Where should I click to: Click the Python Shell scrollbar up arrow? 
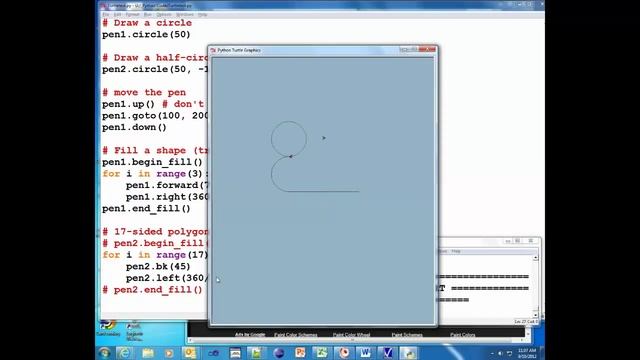(x=535, y=258)
